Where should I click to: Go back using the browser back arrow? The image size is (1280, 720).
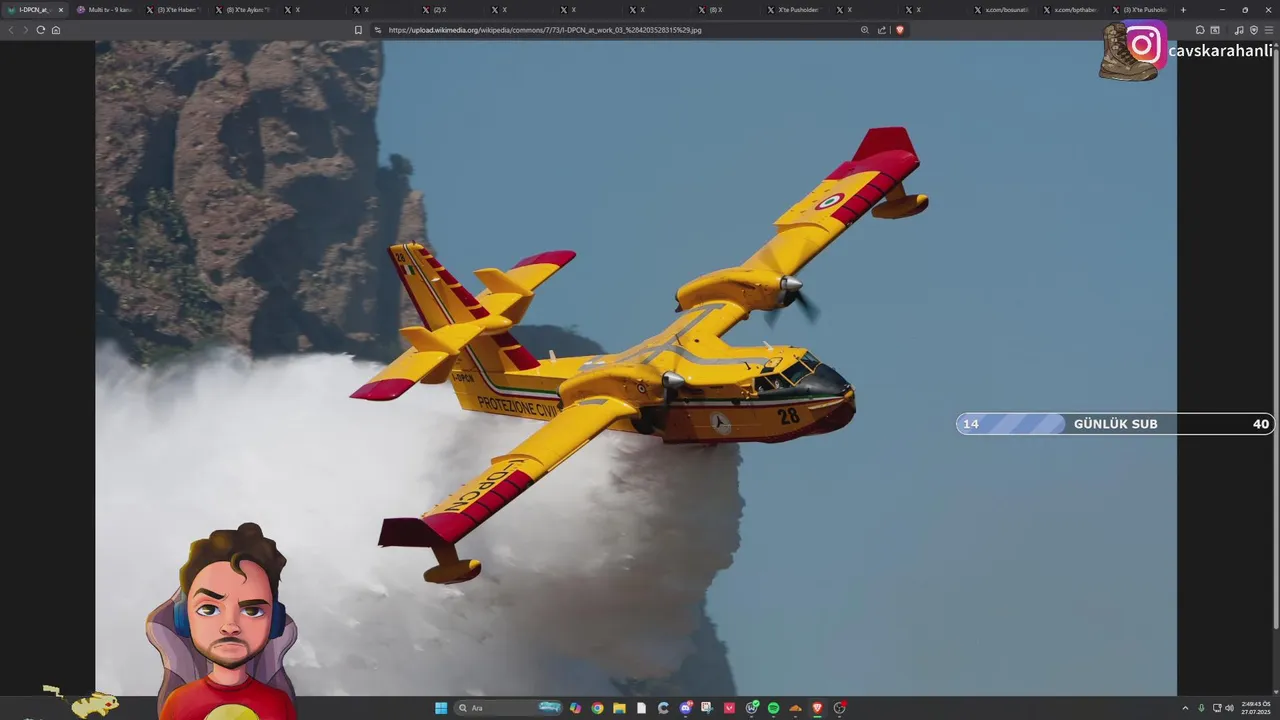pyautogui.click(x=11, y=30)
